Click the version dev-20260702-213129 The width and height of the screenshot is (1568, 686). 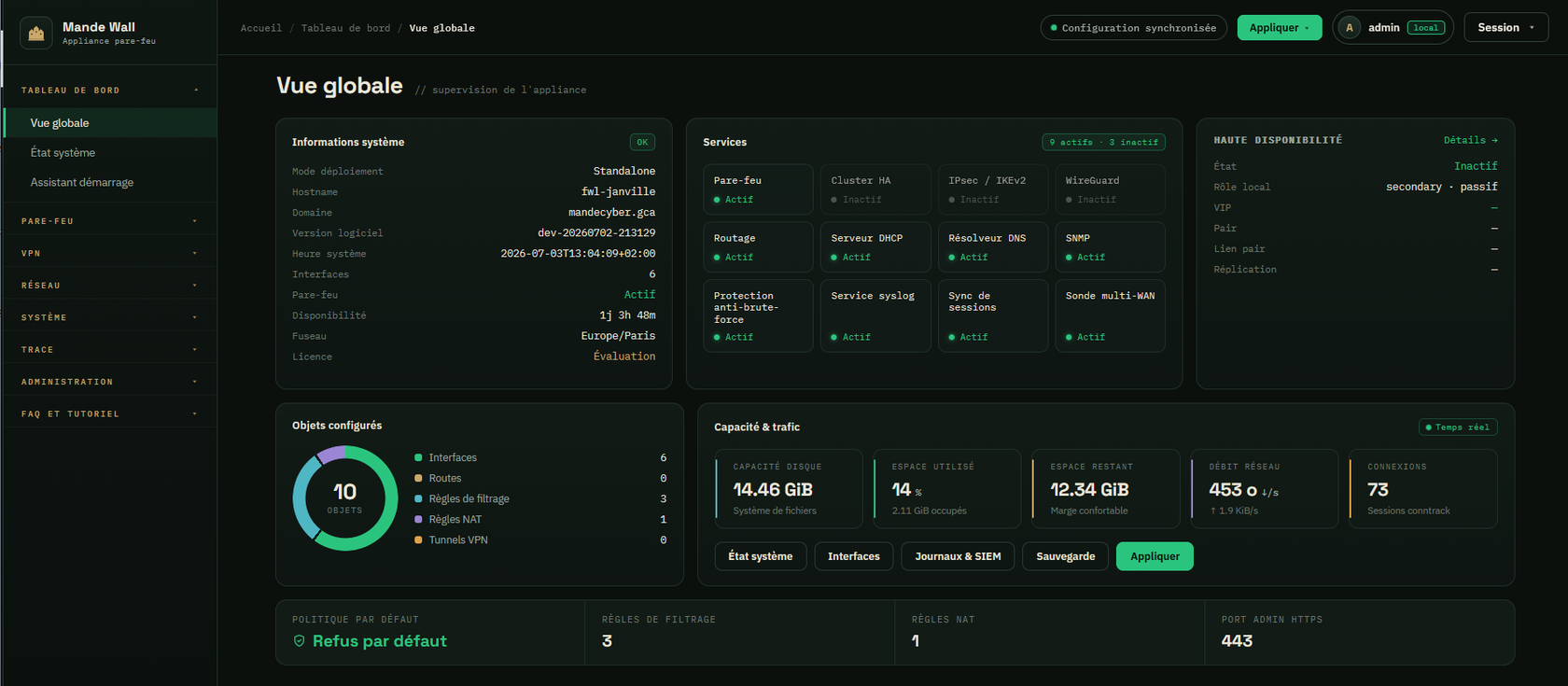point(596,232)
